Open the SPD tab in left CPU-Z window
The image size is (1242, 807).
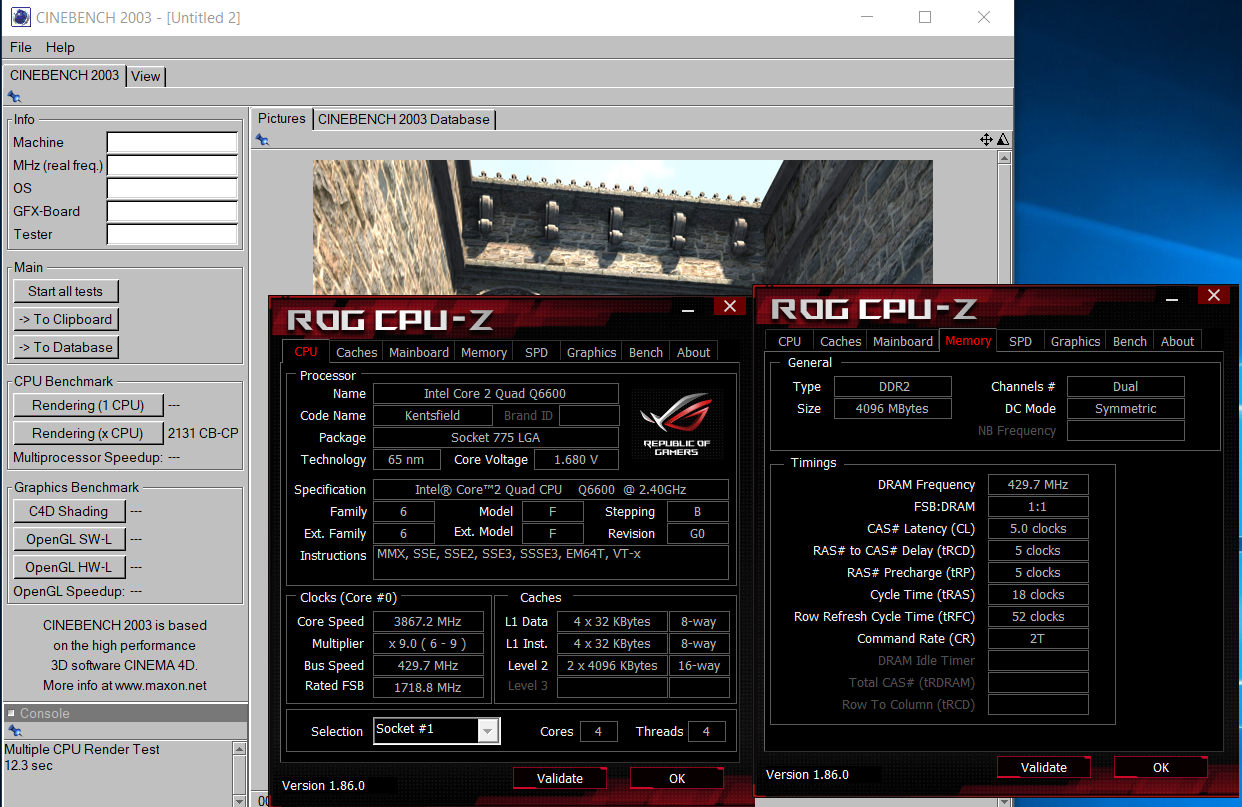click(x=537, y=352)
